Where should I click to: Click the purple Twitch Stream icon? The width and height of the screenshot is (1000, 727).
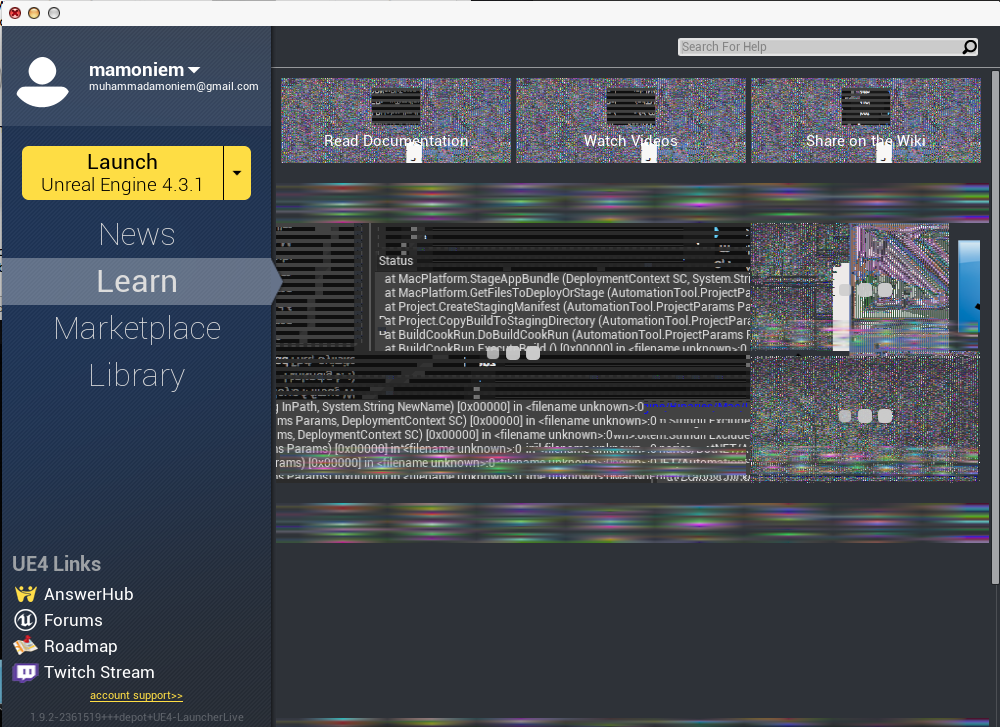(25, 672)
